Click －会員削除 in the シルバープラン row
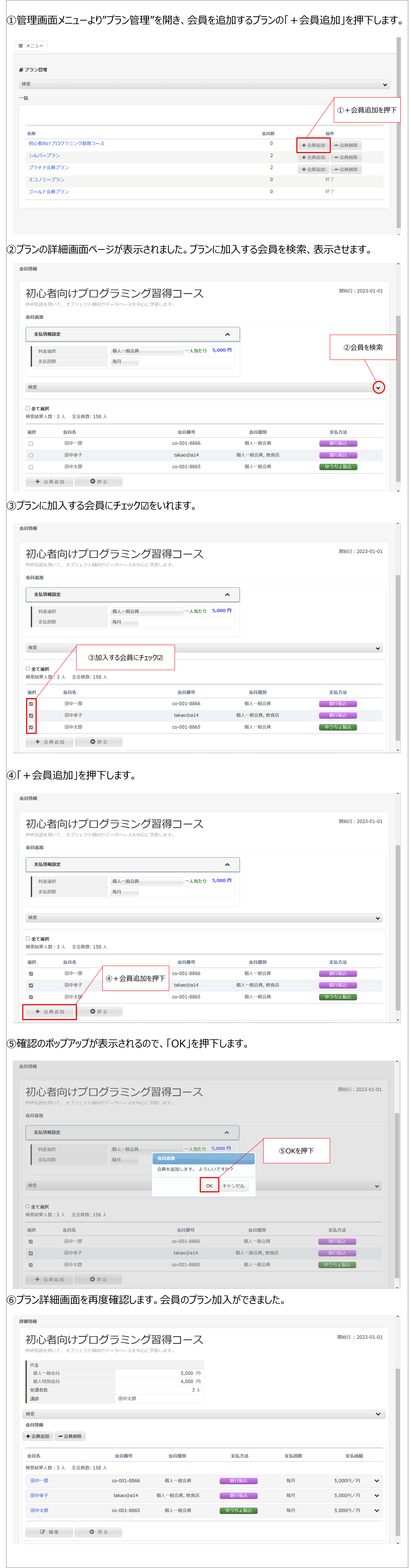This screenshot has width=411, height=1568. coord(346,158)
